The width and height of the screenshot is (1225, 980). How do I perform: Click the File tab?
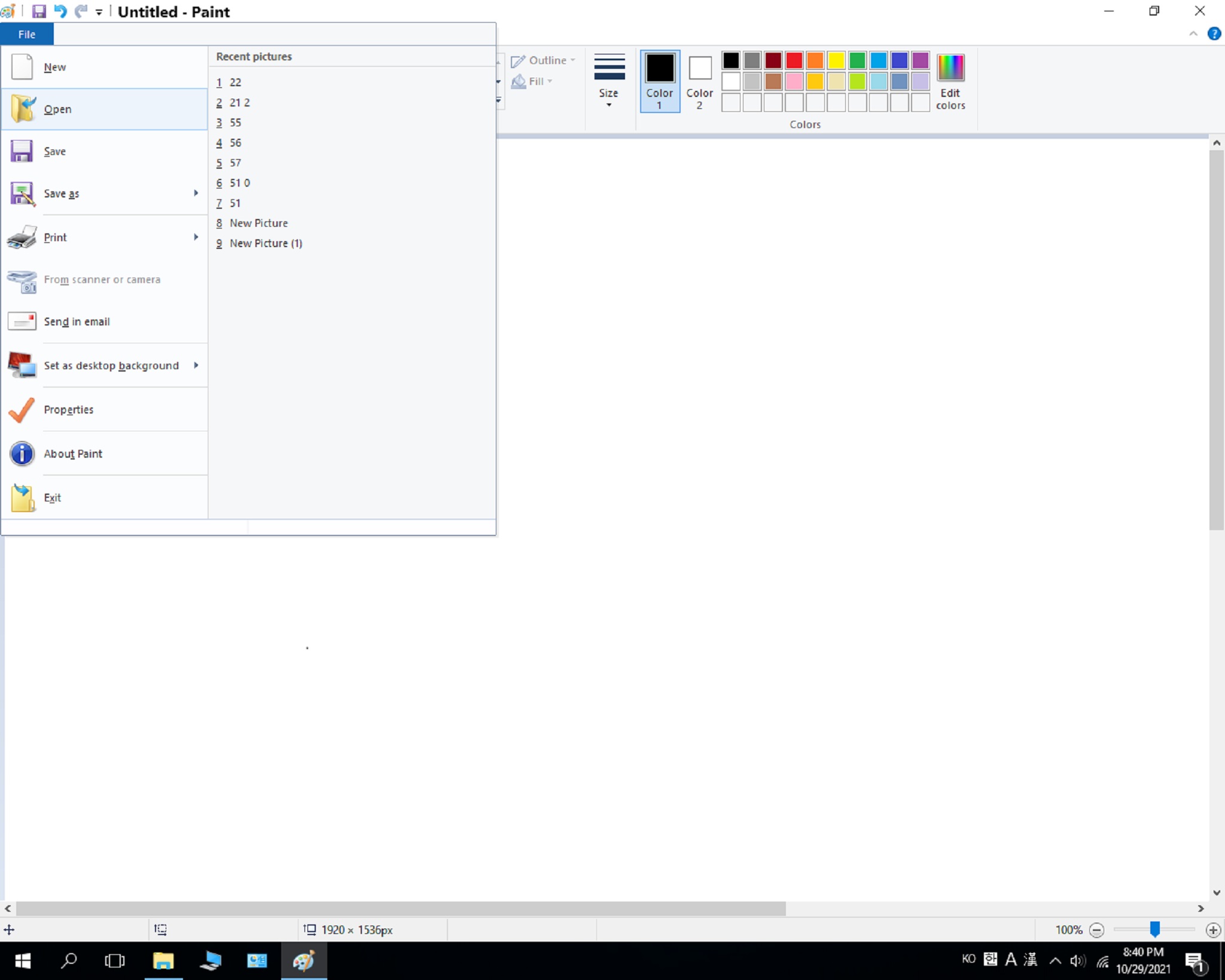pos(27,34)
